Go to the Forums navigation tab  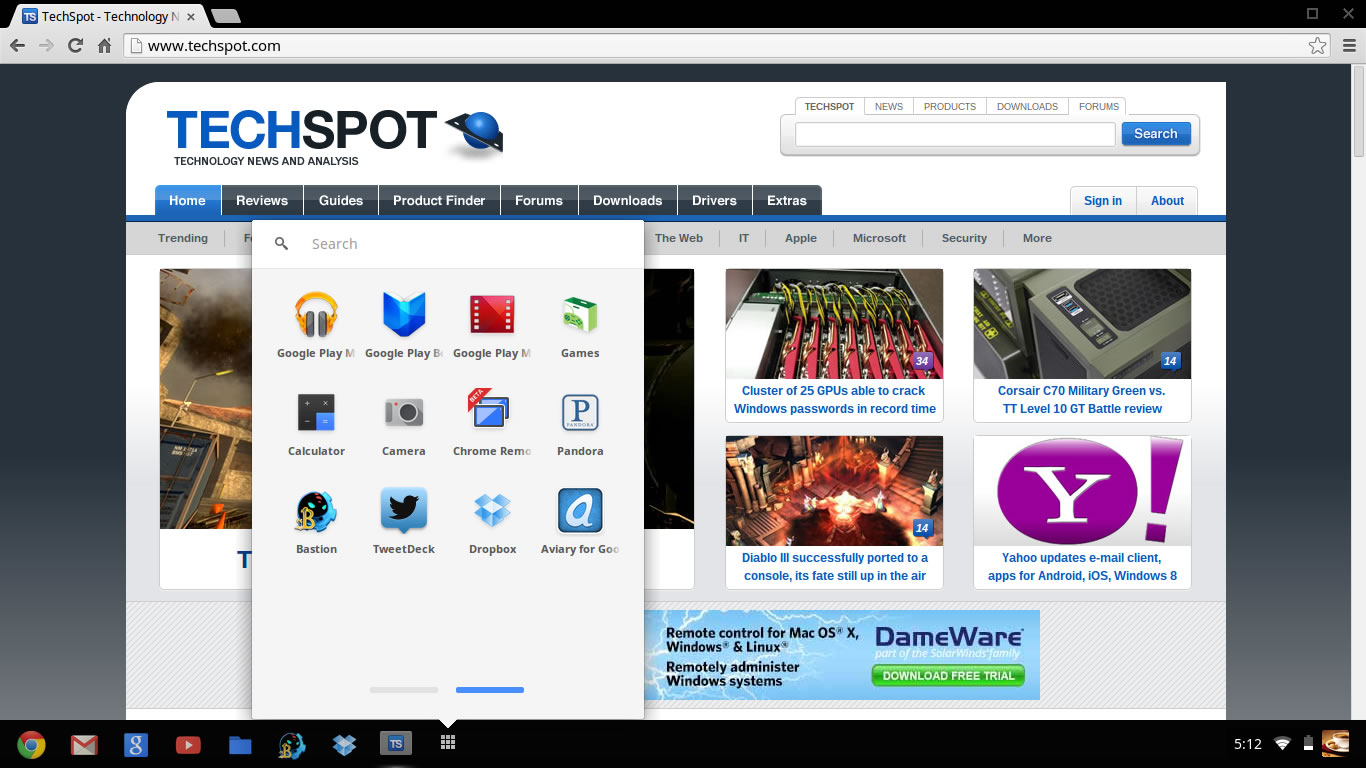pyautogui.click(x=539, y=200)
